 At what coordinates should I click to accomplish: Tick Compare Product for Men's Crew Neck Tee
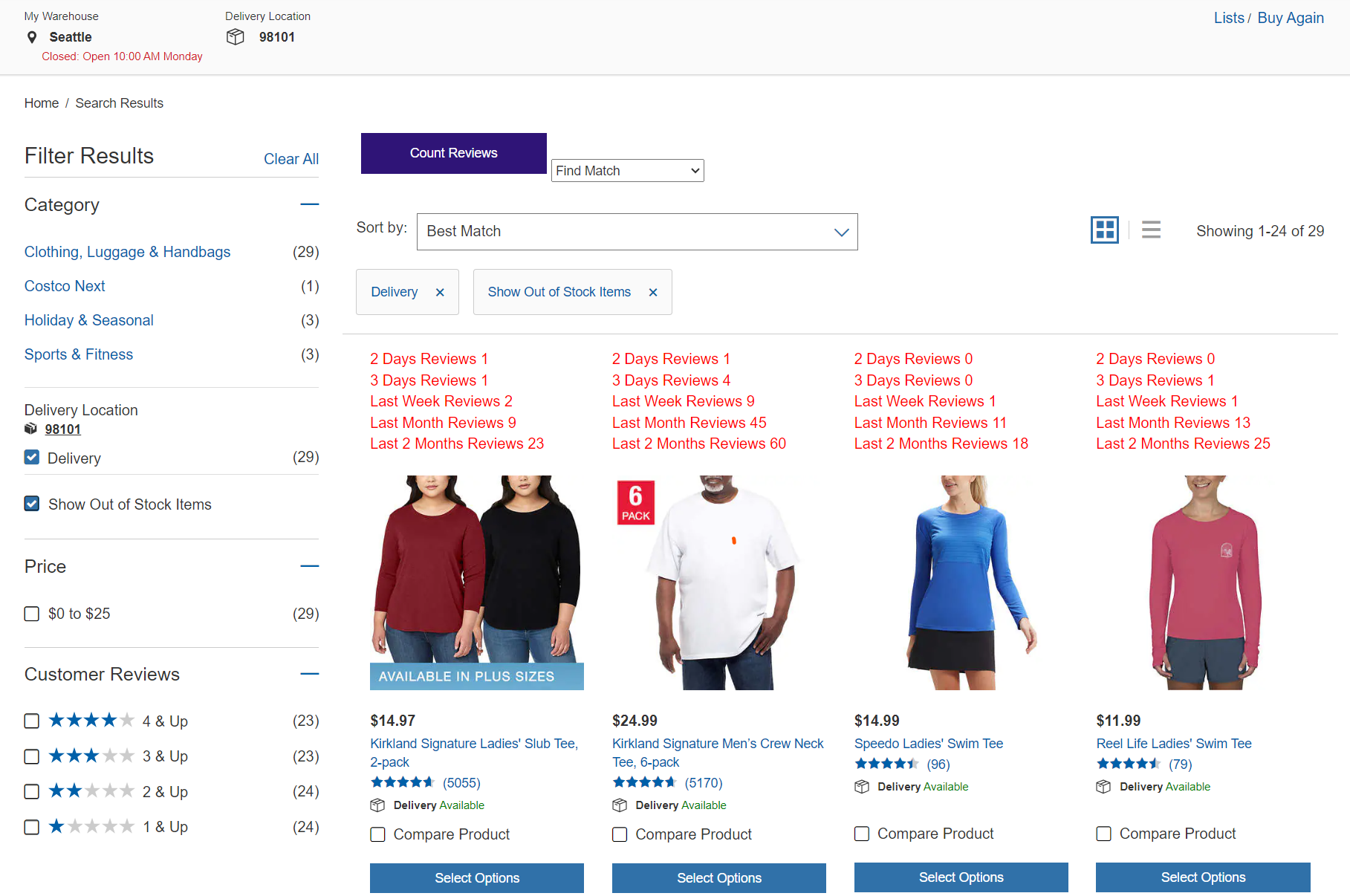click(x=620, y=834)
